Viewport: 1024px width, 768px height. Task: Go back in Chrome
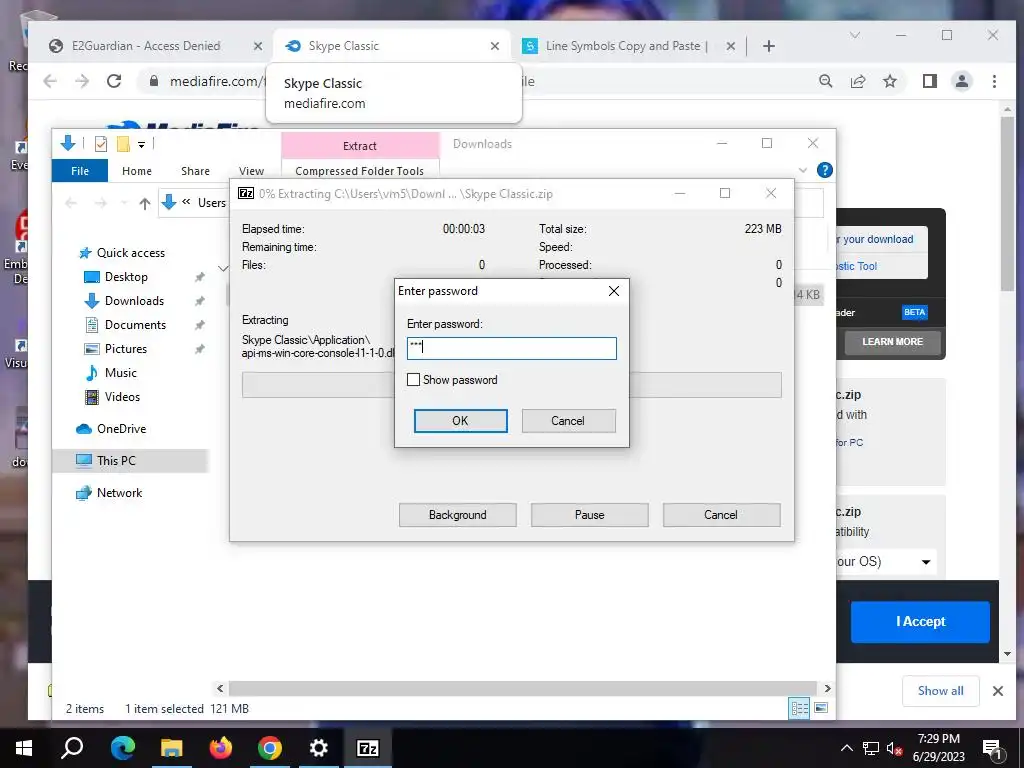point(50,81)
